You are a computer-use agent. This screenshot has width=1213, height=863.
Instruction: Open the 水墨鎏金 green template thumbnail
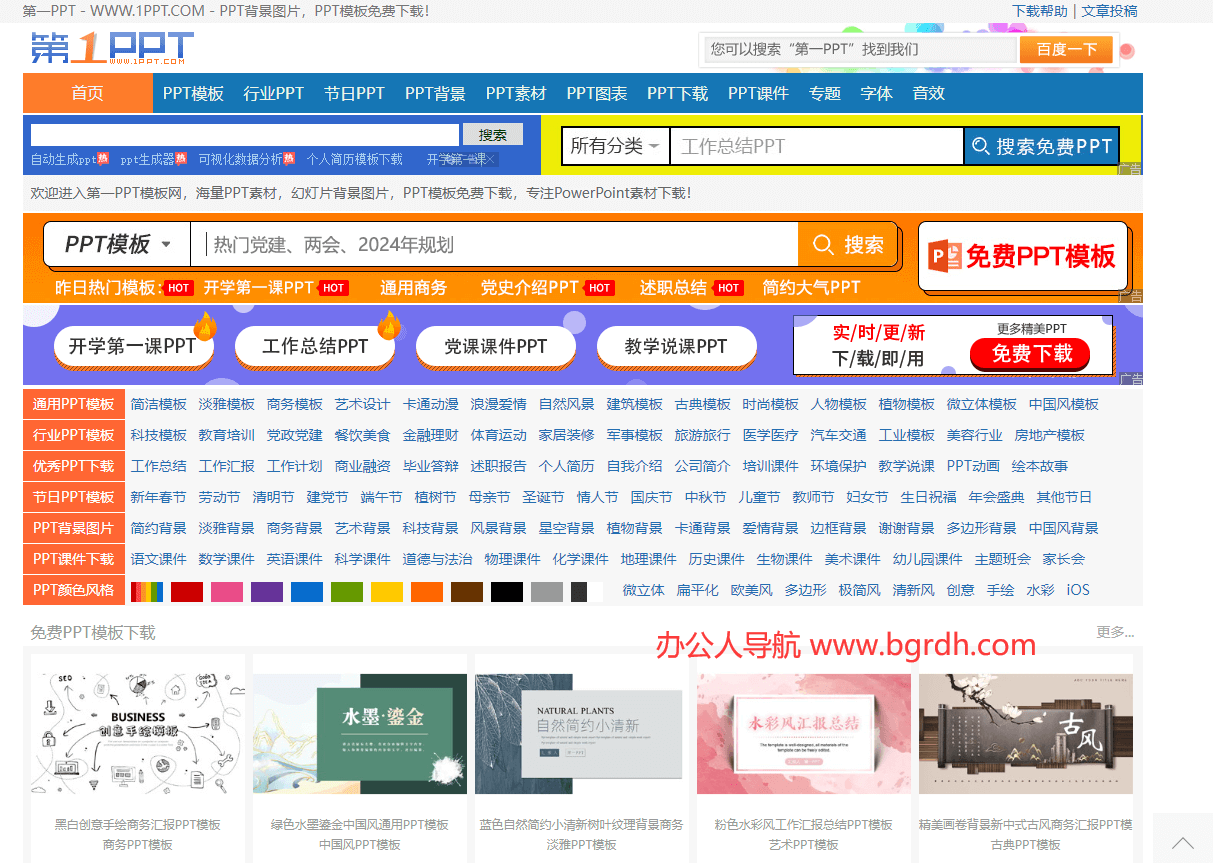point(359,734)
